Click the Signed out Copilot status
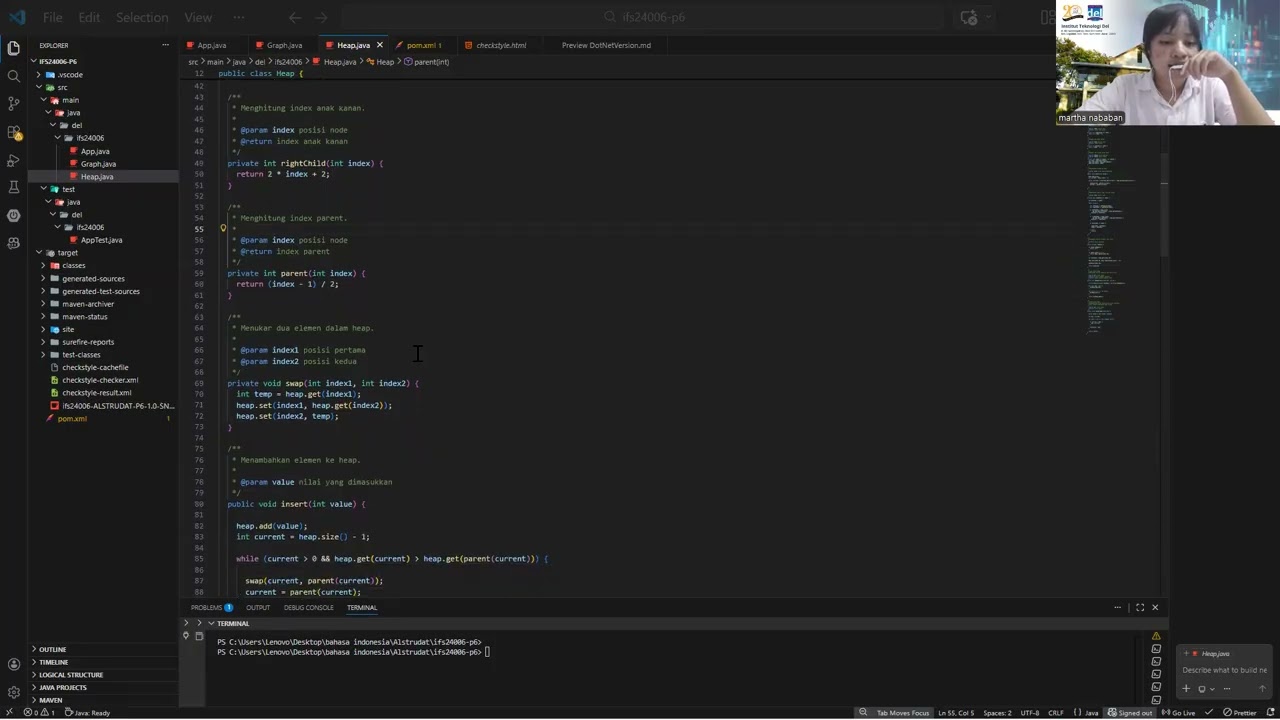The width and height of the screenshot is (1280, 720). (1130, 713)
